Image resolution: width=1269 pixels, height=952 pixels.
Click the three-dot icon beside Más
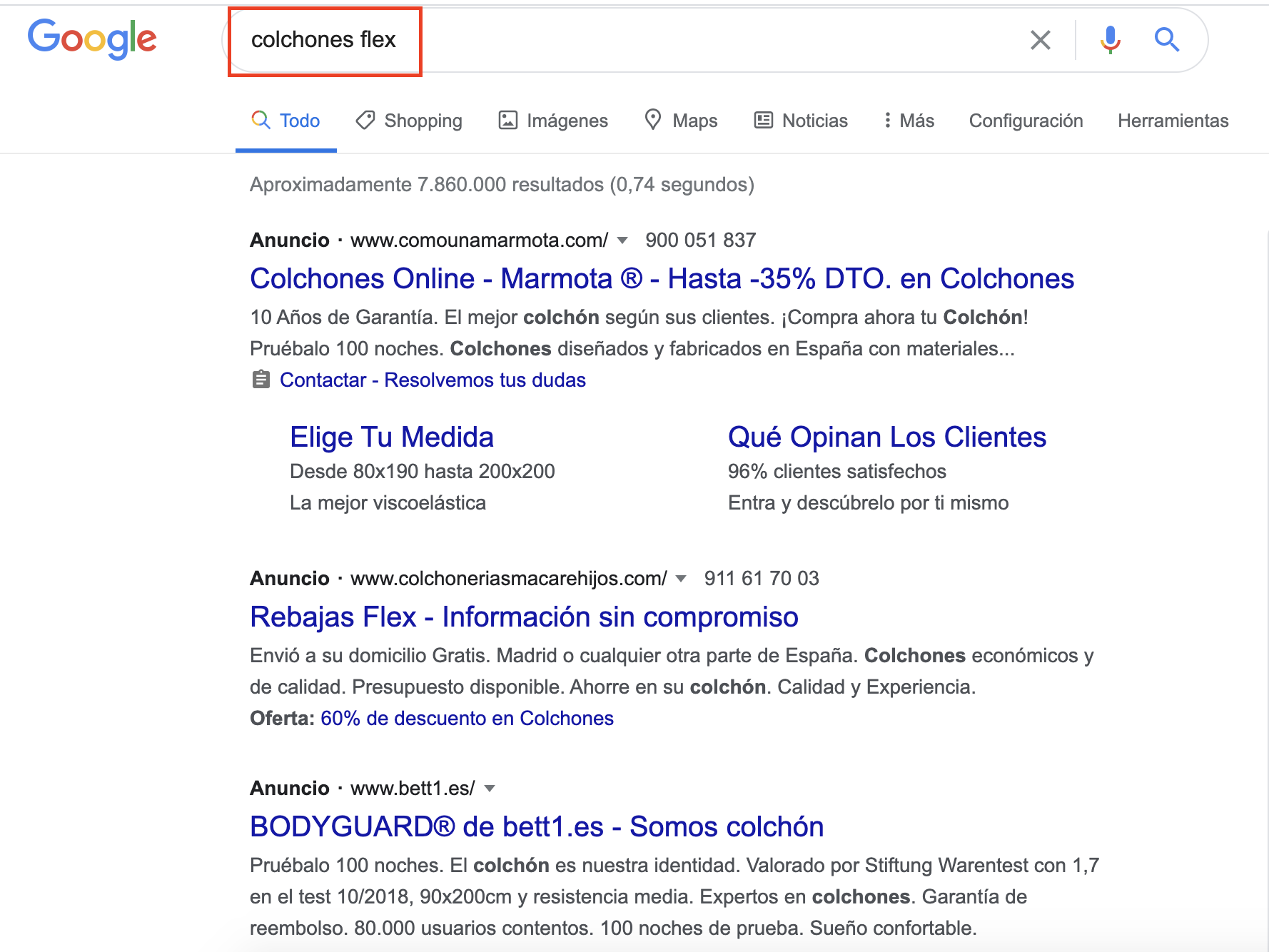pos(887,120)
